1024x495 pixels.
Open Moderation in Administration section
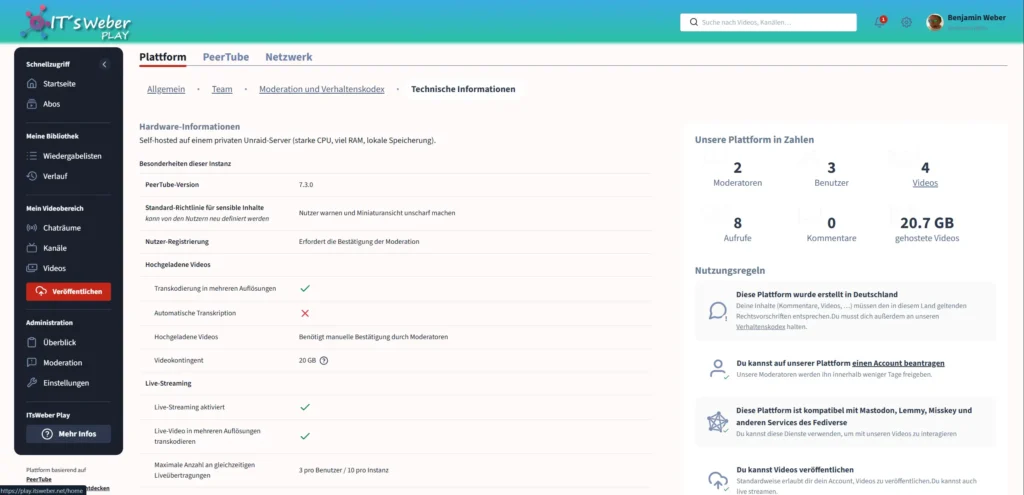pos(62,363)
